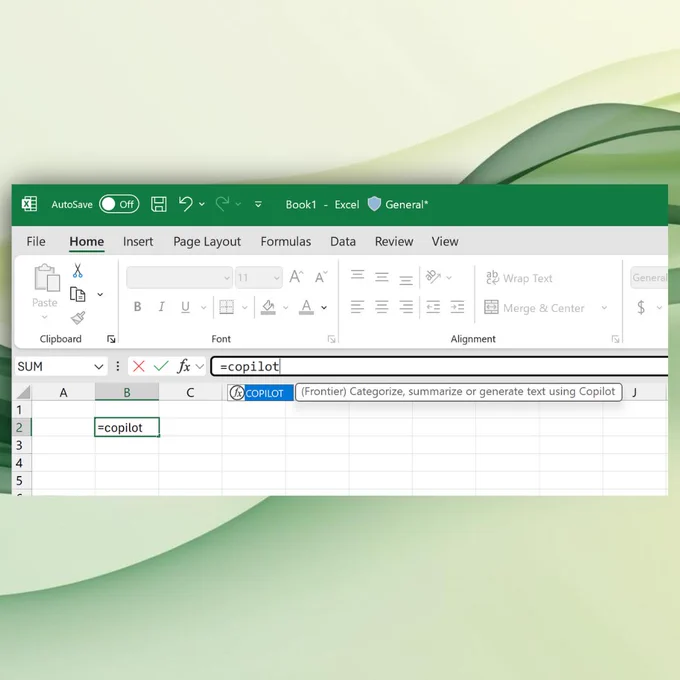Click the Increase Font Size icon

(x=297, y=277)
